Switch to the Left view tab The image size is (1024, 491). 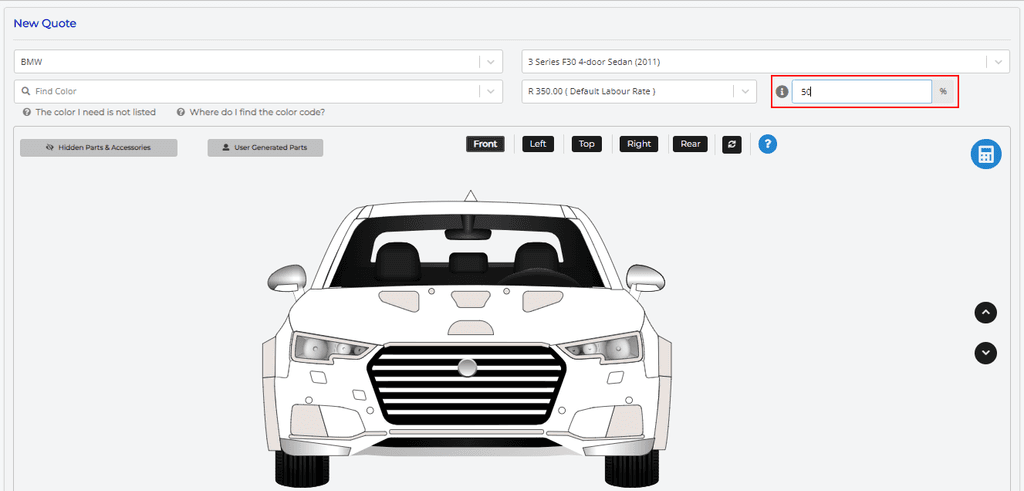(x=538, y=144)
